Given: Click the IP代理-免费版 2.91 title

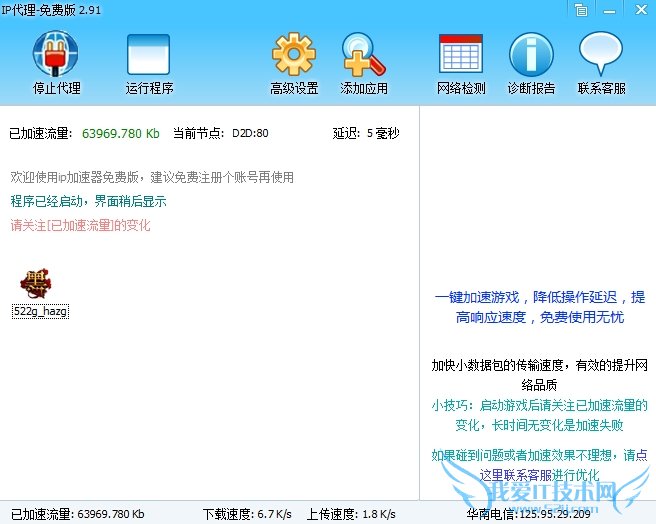Looking at the screenshot, I should click(51, 10).
